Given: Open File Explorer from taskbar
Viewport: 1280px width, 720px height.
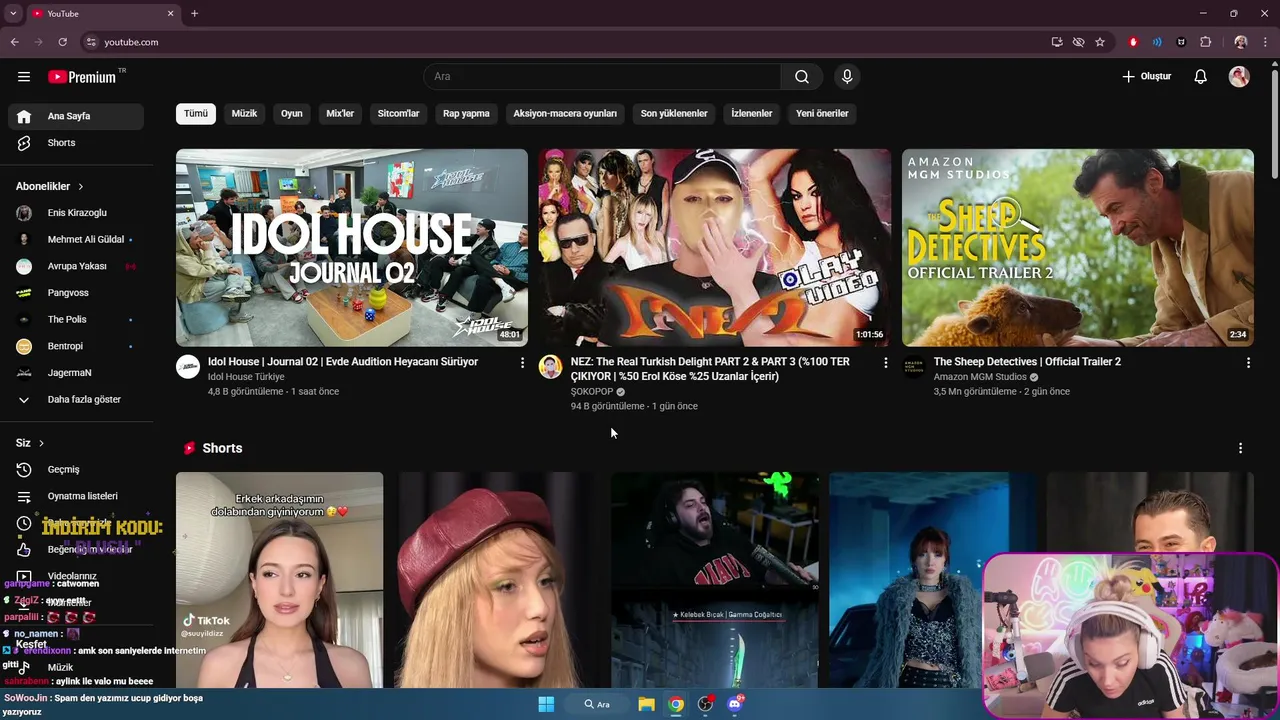Looking at the screenshot, I should pos(646,704).
